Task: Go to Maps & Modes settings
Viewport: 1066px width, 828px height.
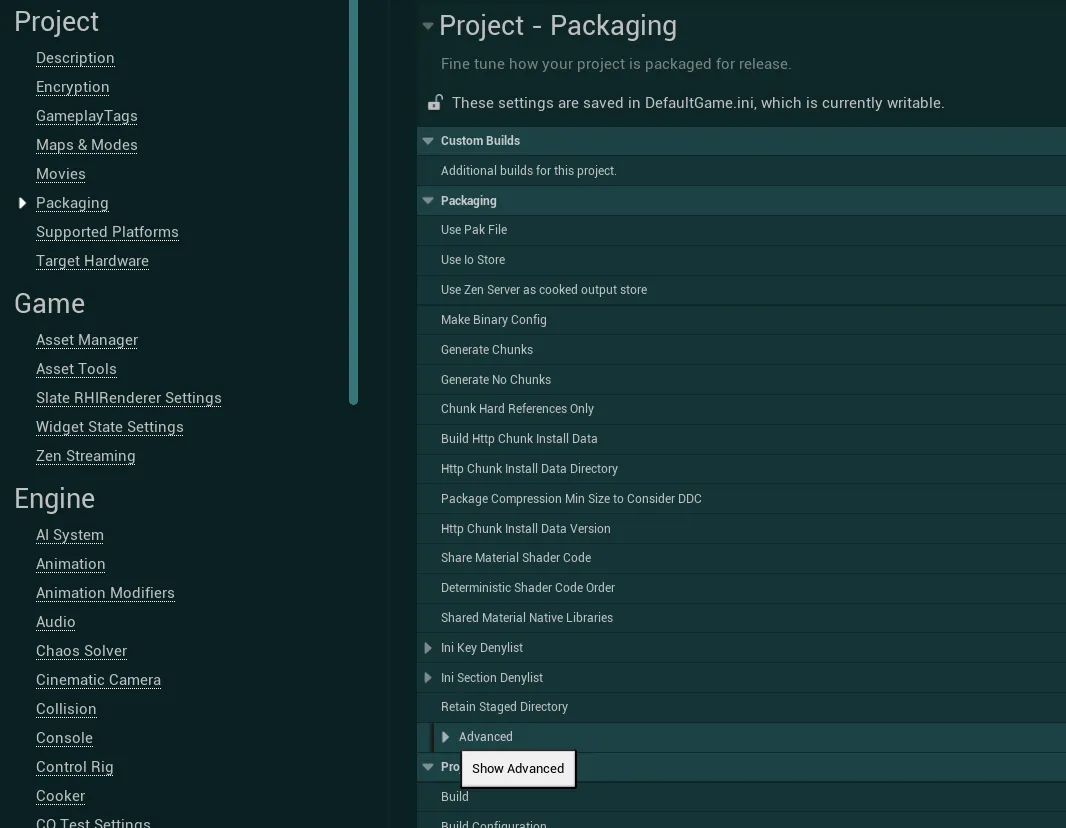Action: 86,145
